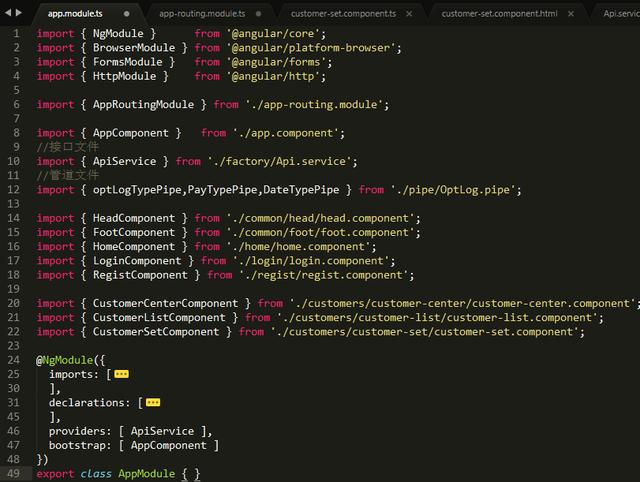The height and width of the screenshot is (482, 640).
Task: Click the '@NgModule' decorator
Action: [x=64, y=360]
